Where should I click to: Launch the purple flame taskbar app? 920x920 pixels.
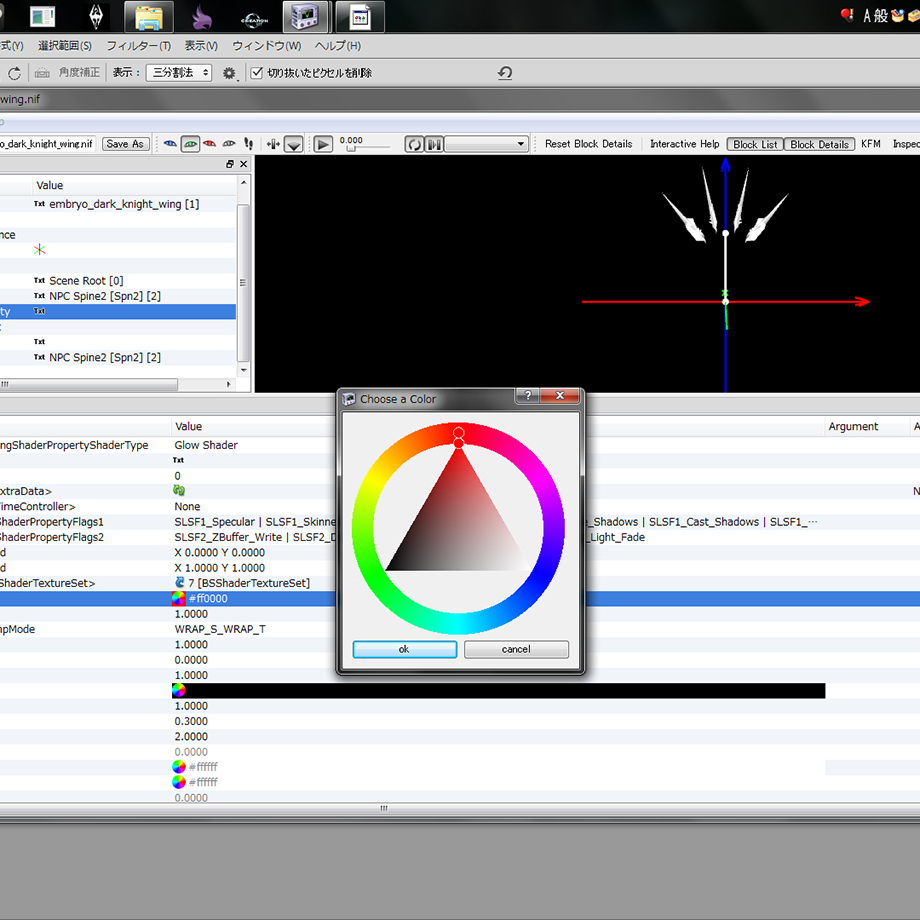(201, 17)
